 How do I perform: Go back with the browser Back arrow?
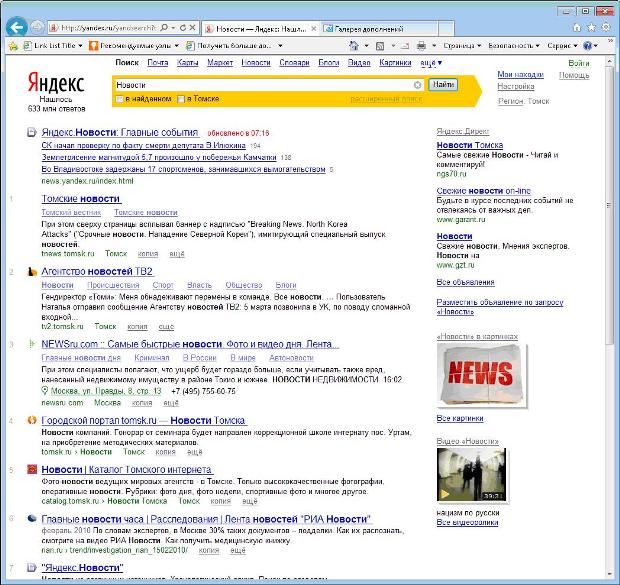pos(17,27)
